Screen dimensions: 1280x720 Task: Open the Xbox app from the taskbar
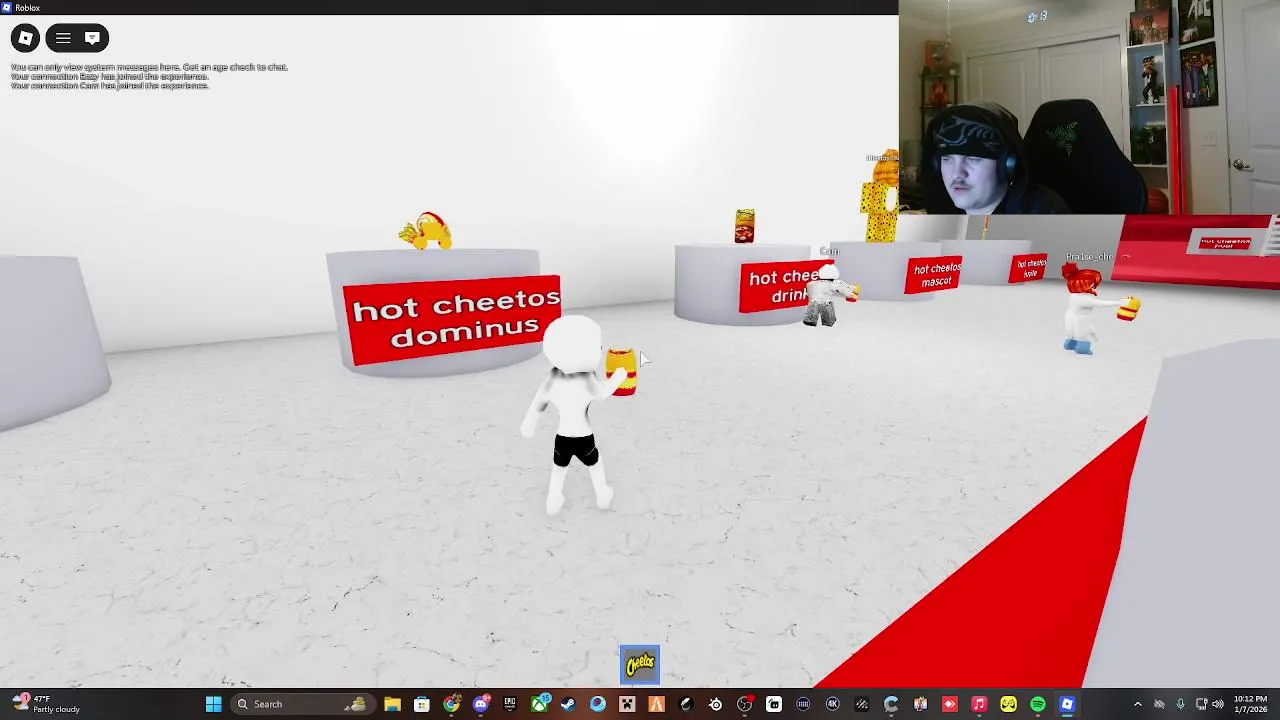(x=540, y=704)
